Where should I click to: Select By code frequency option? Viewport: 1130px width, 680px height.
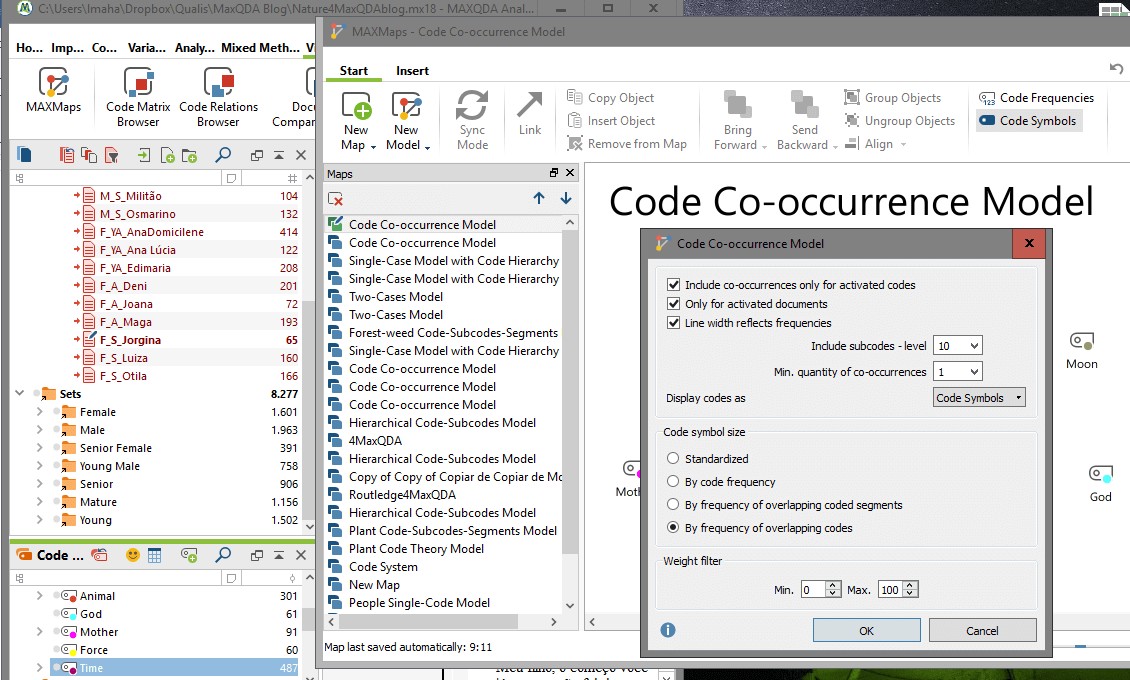[x=673, y=481]
